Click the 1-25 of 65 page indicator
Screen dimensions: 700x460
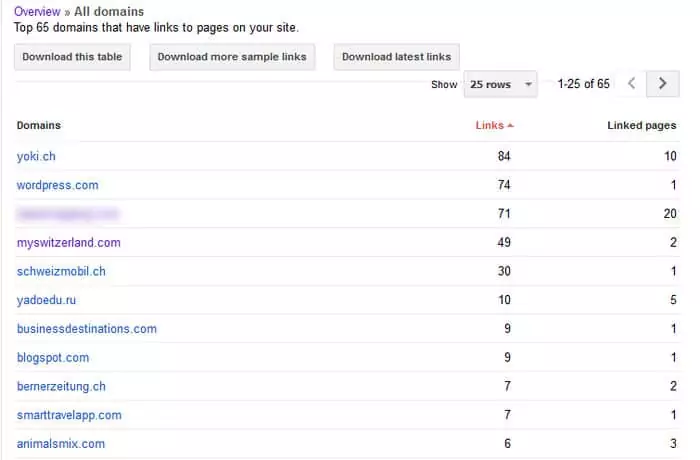tap(583, 84)
